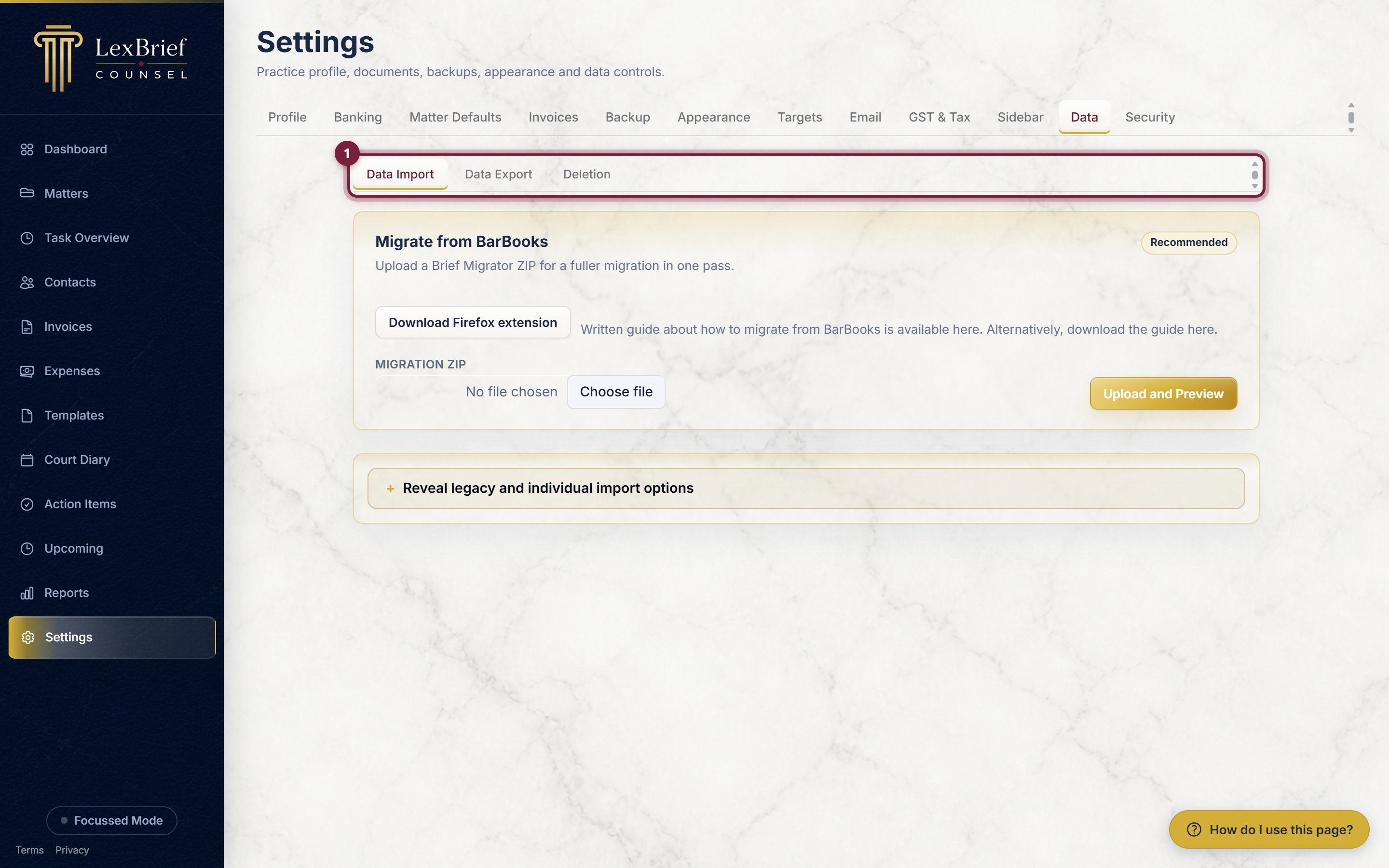Go to the Invoices settings tab
The image size is (1389, 868).
553,117
